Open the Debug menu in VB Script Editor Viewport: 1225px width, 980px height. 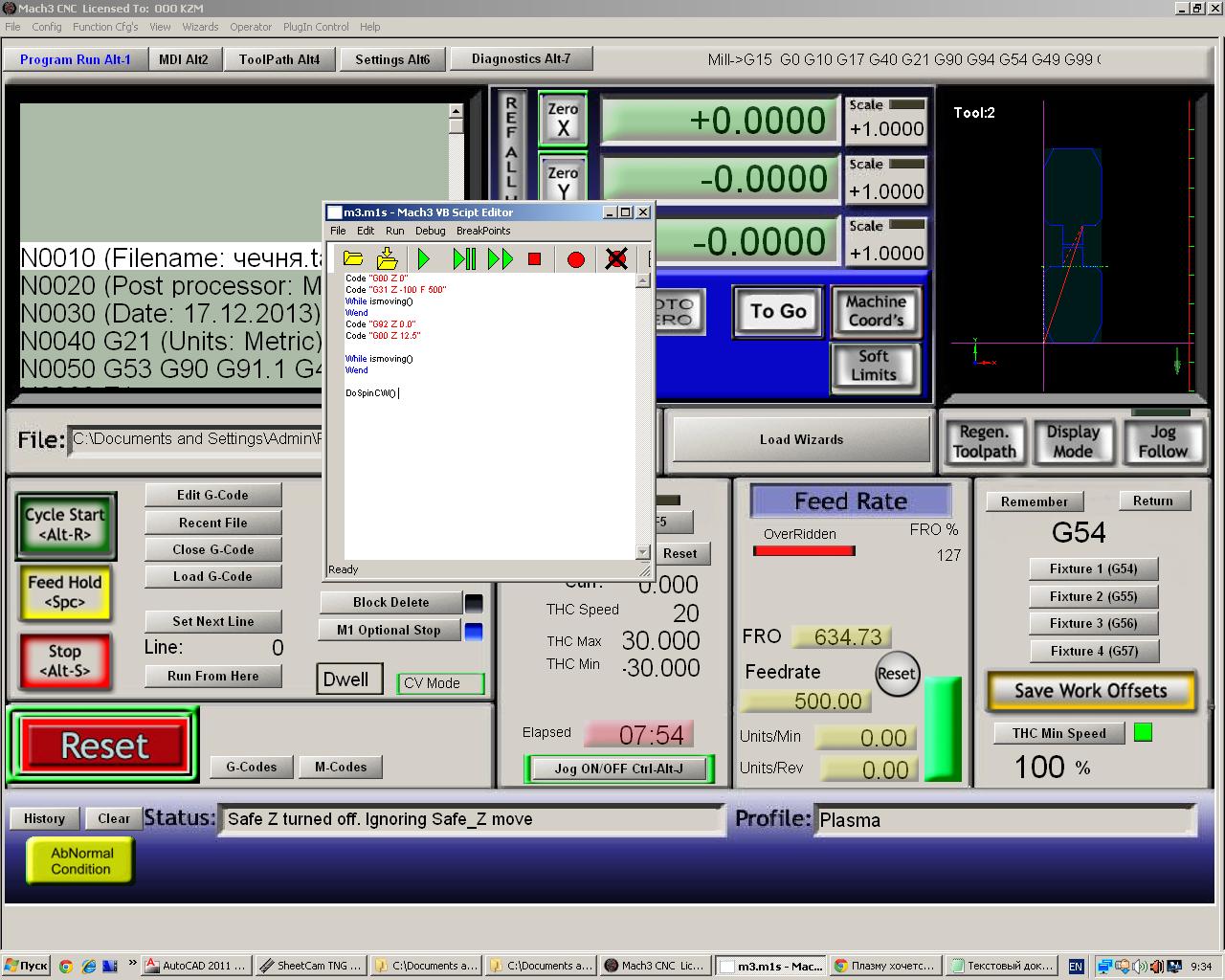(x=431, y=231)
